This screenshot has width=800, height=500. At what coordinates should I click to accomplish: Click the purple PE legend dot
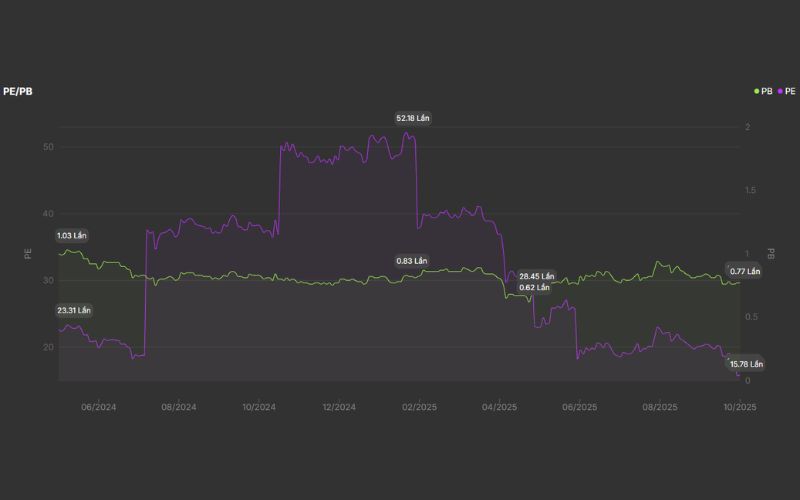point(779,91)
